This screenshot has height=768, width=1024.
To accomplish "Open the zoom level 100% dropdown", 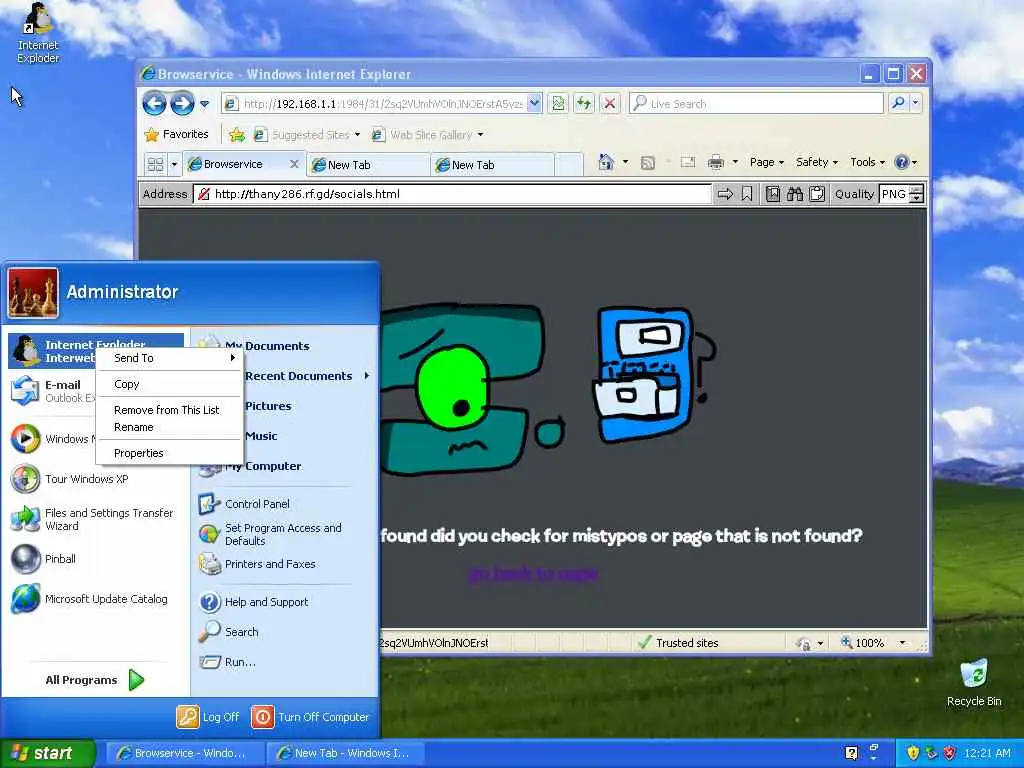I will tap(903, 643).
